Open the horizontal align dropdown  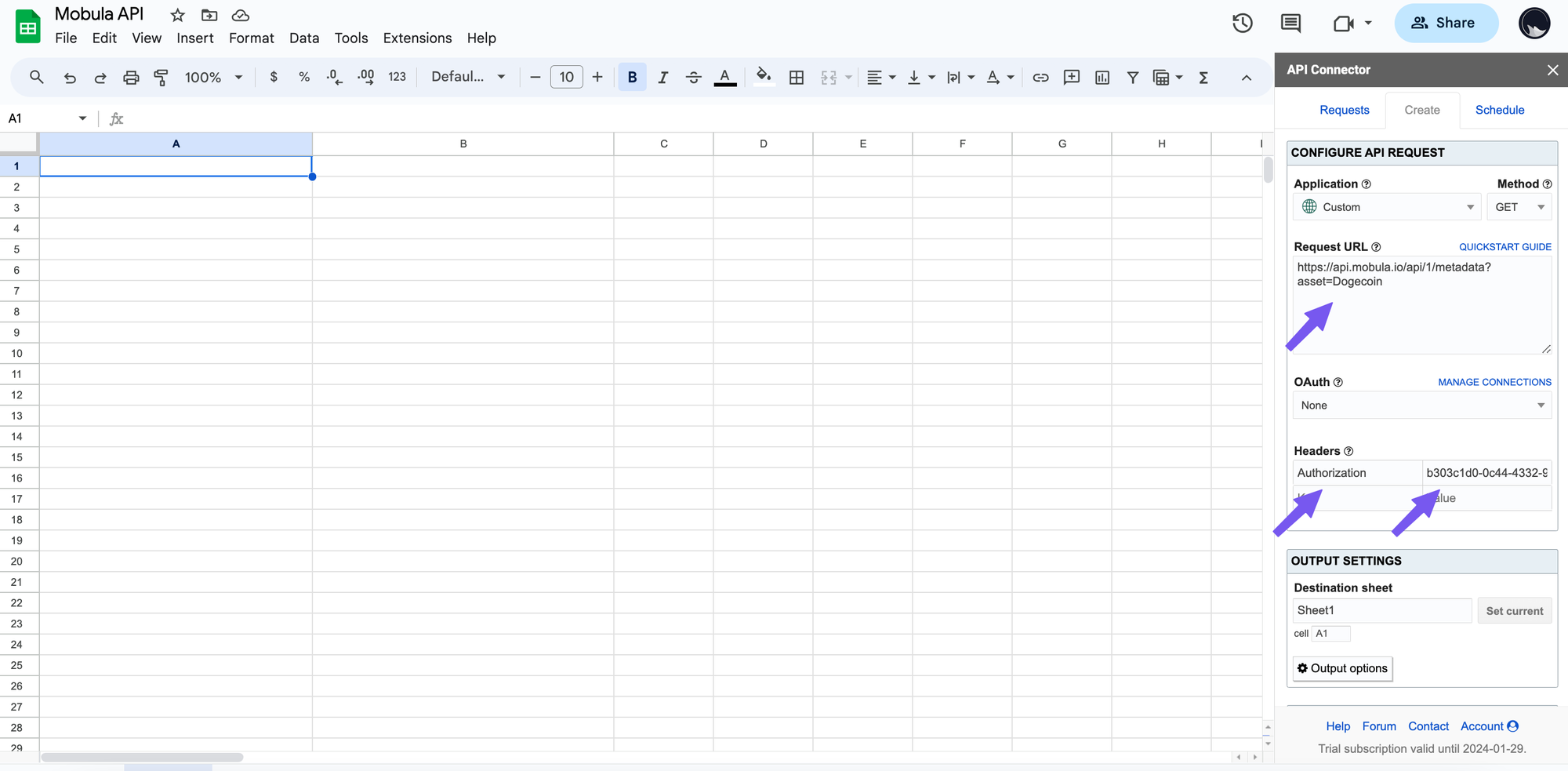point(881,77)
